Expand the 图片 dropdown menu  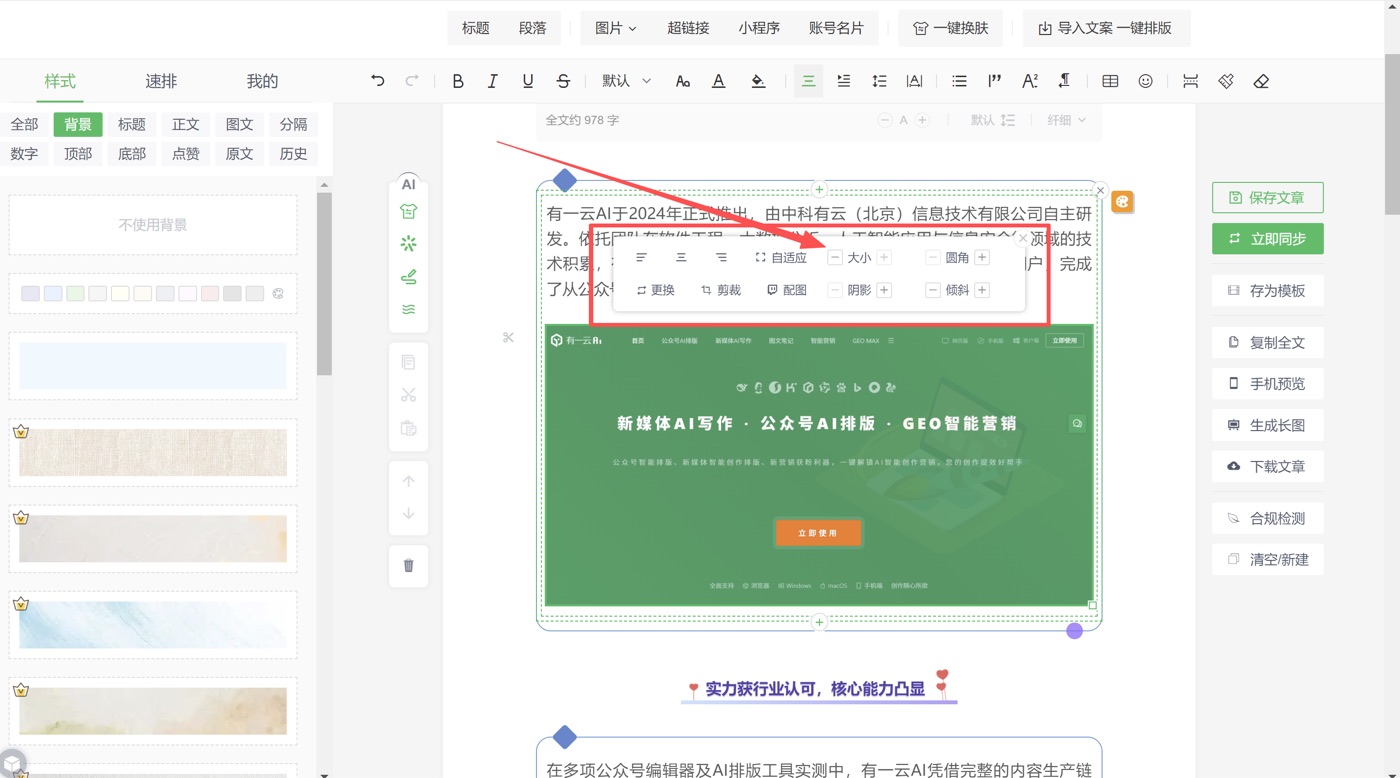(x=616, y=28)
